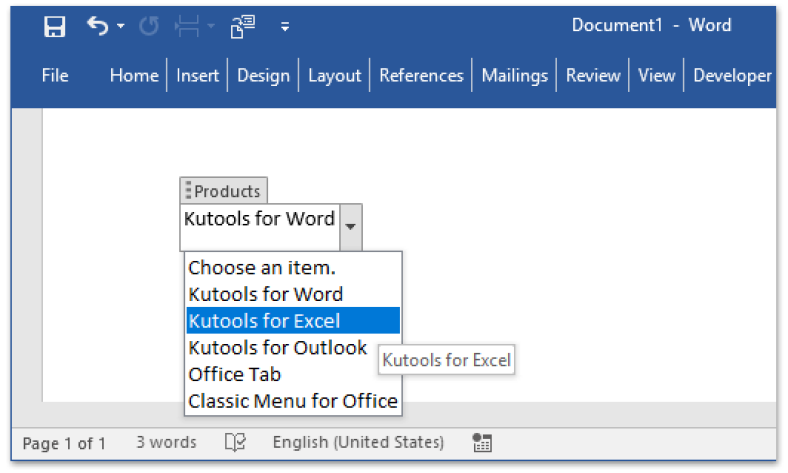Open the Undo history dropdown arrow
Viewport: 788px width, 473px height.
tap(121, 27)
